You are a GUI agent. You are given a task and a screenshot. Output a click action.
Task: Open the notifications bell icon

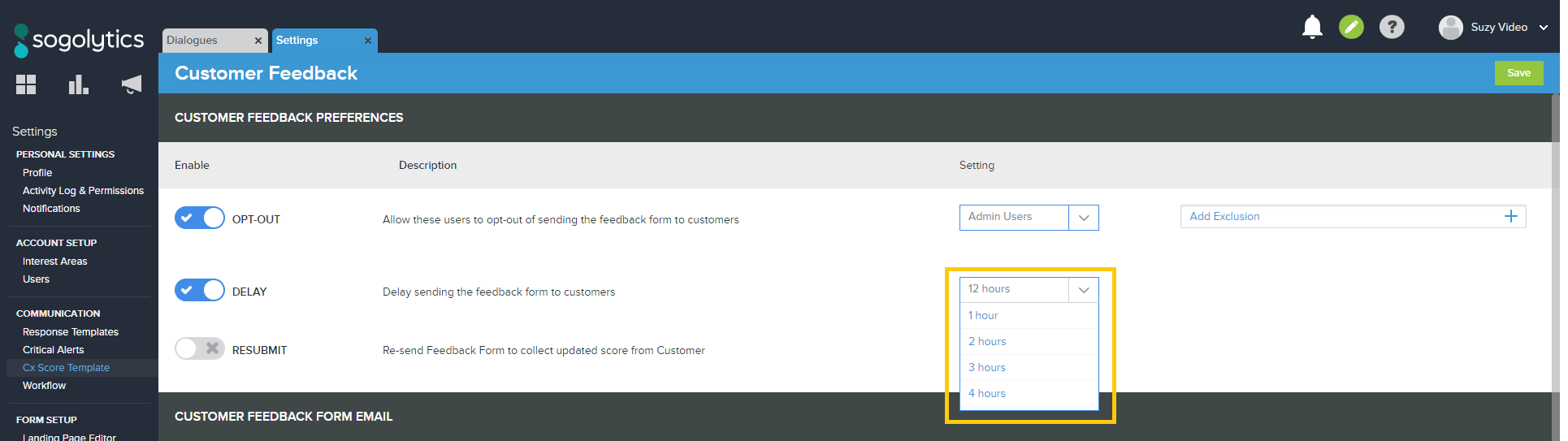1312,28
